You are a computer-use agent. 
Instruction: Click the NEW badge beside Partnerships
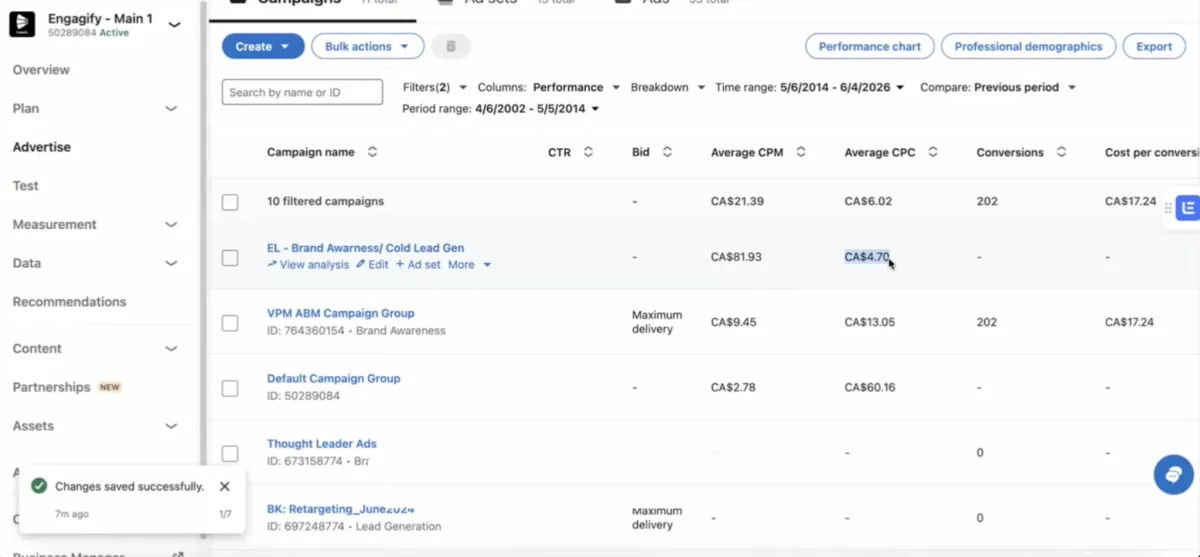110,388
